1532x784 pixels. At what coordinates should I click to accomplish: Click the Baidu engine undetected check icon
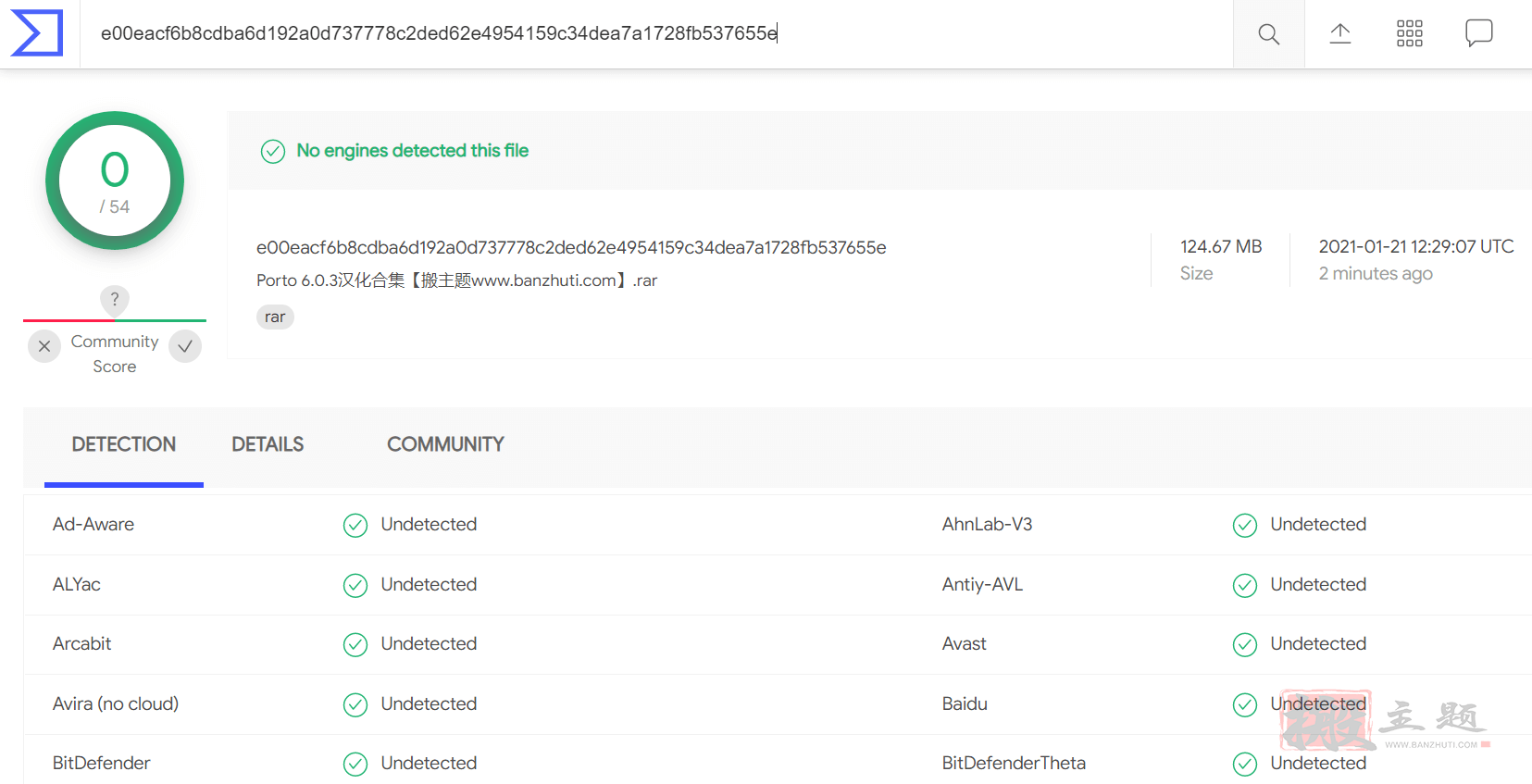click(1245, 705)
